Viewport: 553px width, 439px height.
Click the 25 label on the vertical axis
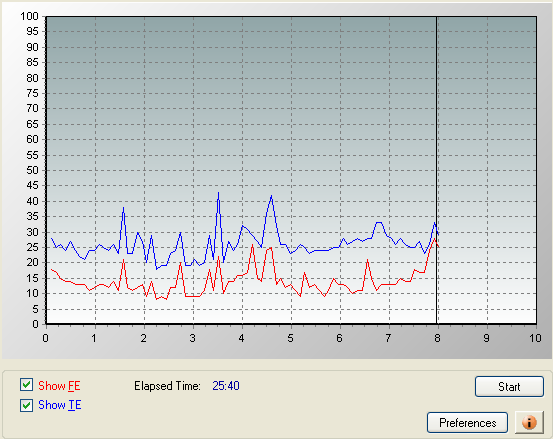tap(32, 247)
